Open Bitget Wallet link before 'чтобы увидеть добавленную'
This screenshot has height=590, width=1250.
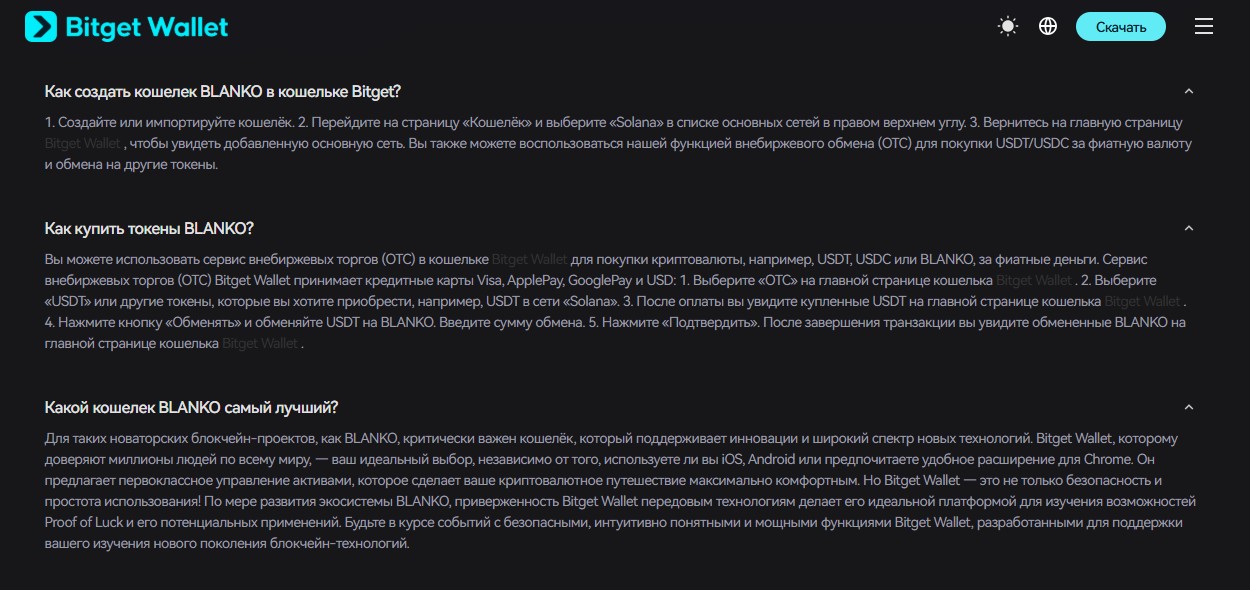pos(82,144)
